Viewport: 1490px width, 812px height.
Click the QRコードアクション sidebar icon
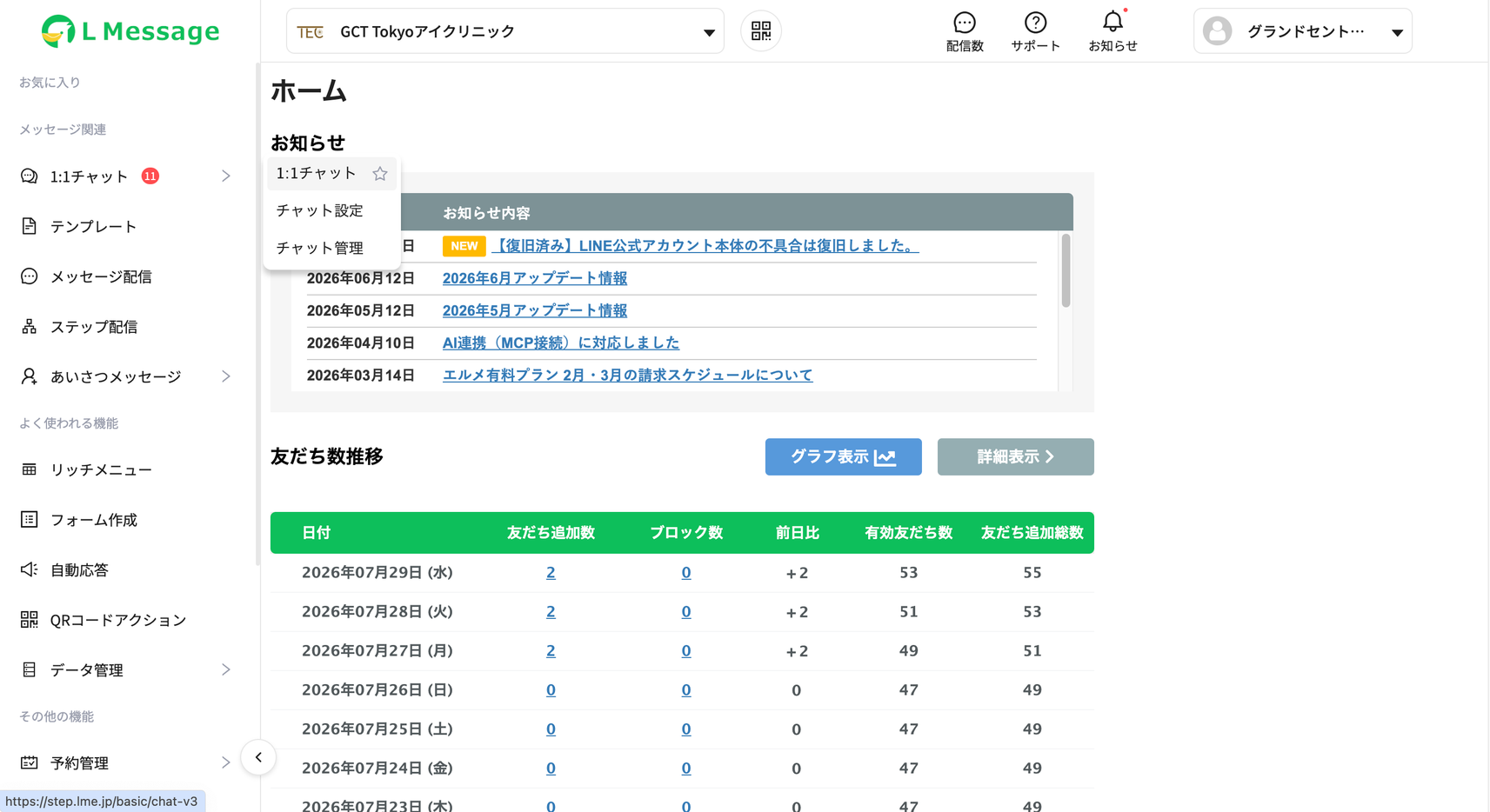(x=29, y=620)
